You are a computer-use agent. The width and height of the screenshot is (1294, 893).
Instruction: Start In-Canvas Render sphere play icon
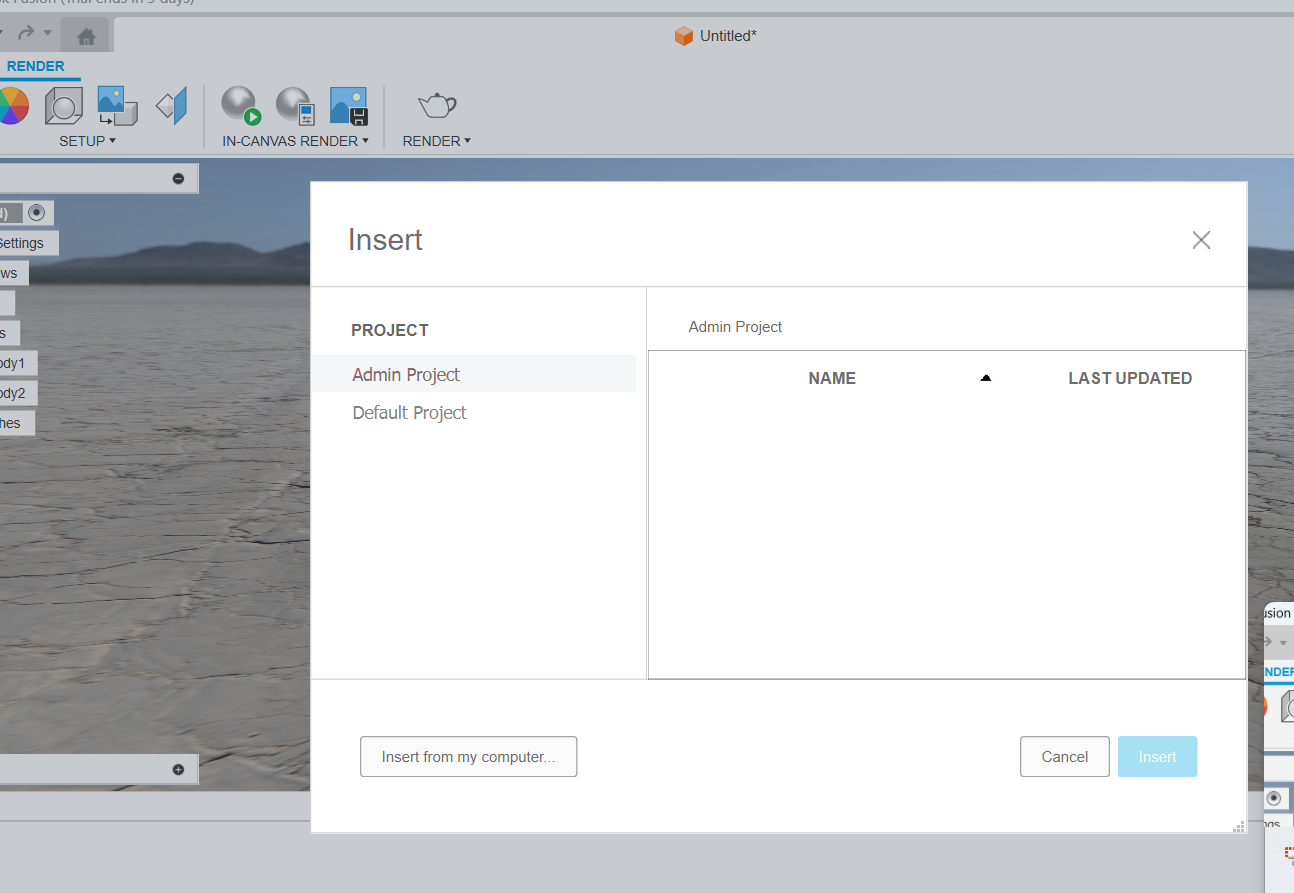pyautogui.click(x=241, y=106)
